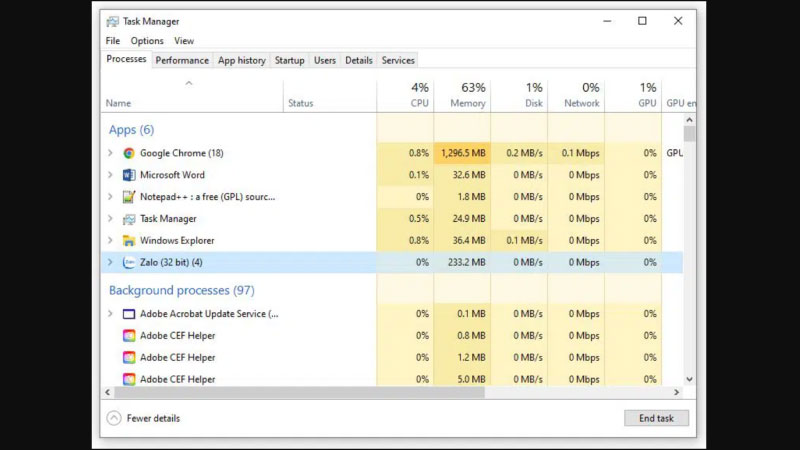Click the sort arrow above Name column
This screenshot has height=450, width=800.
click(x=189, y=83)
